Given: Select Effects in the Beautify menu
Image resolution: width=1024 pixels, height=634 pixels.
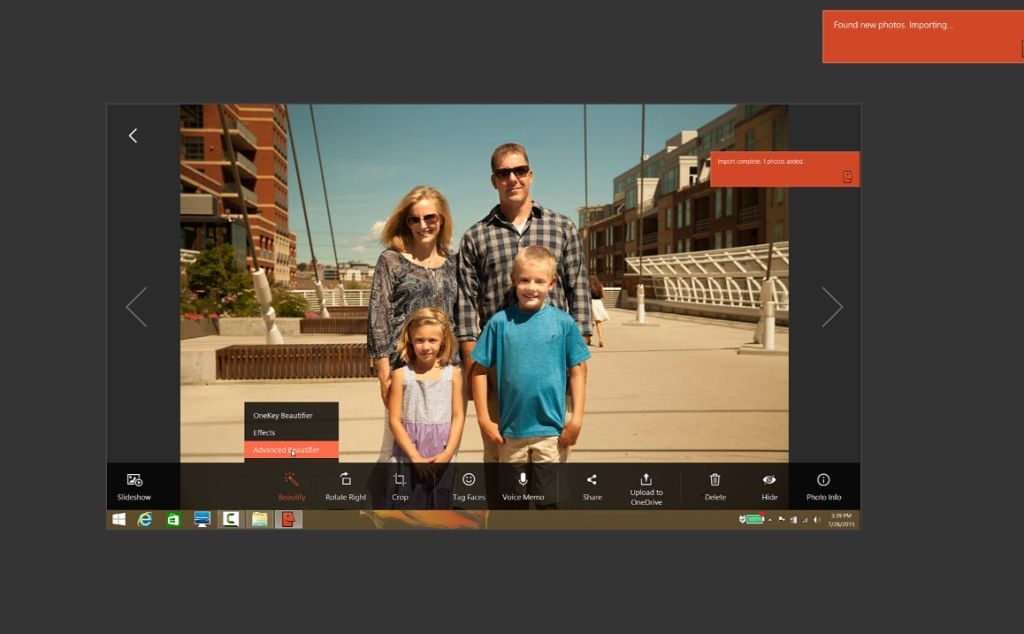Looking at the screenshot, I should (264, 433).
